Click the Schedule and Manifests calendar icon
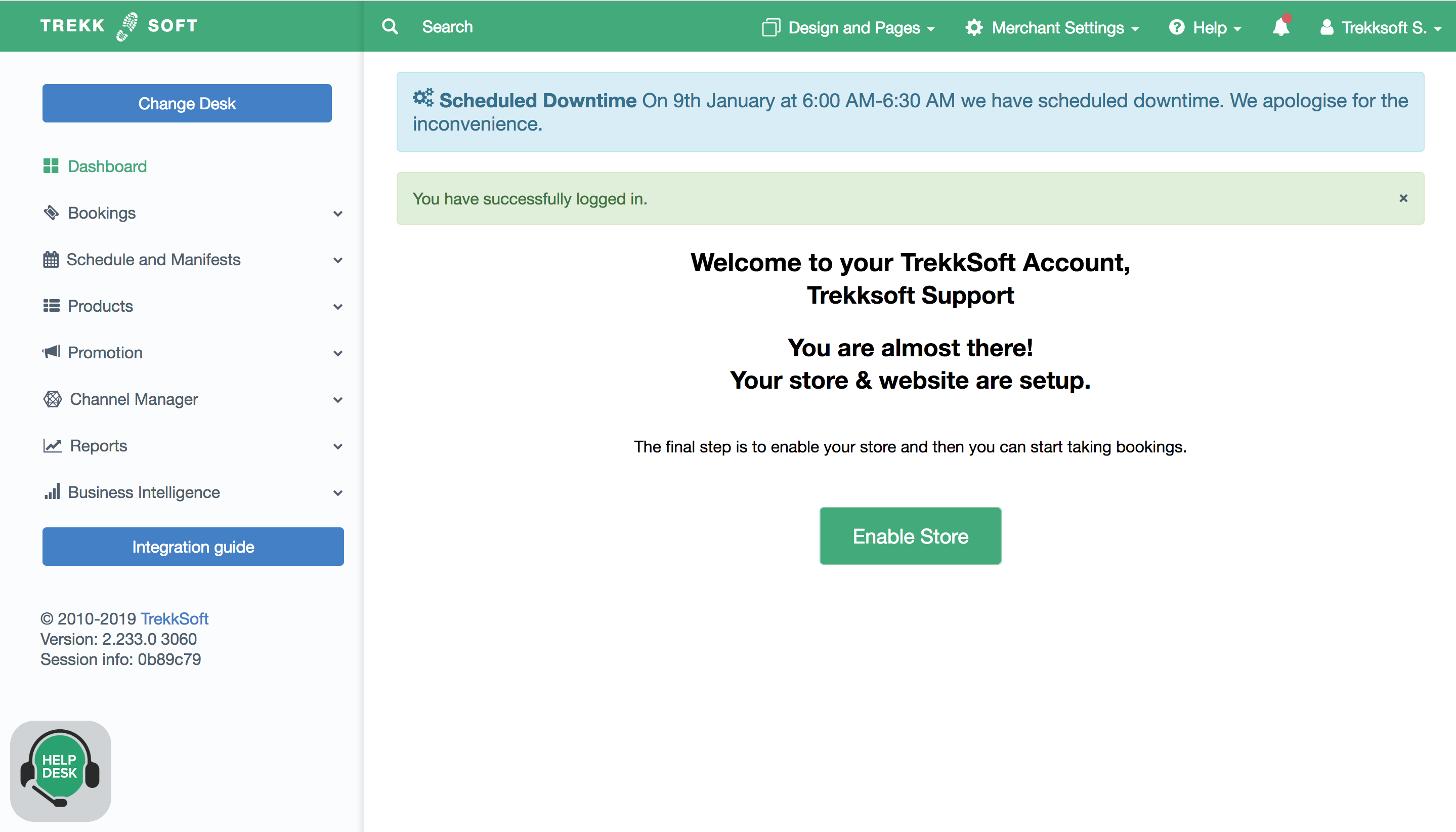The image size is (1456, 832). tap(51, 260)
